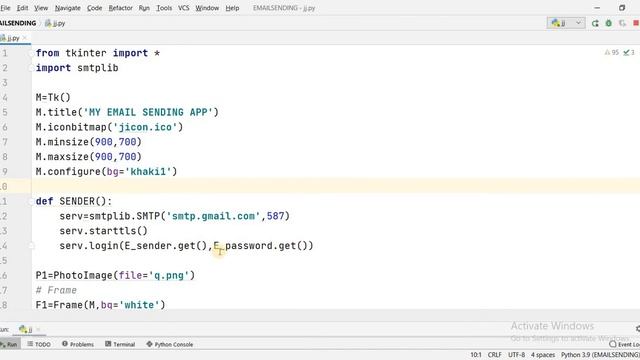The width and height of the screenshot is (640, 360).
Task: Close the jj.py editor tab
Action: click(24, 38)
